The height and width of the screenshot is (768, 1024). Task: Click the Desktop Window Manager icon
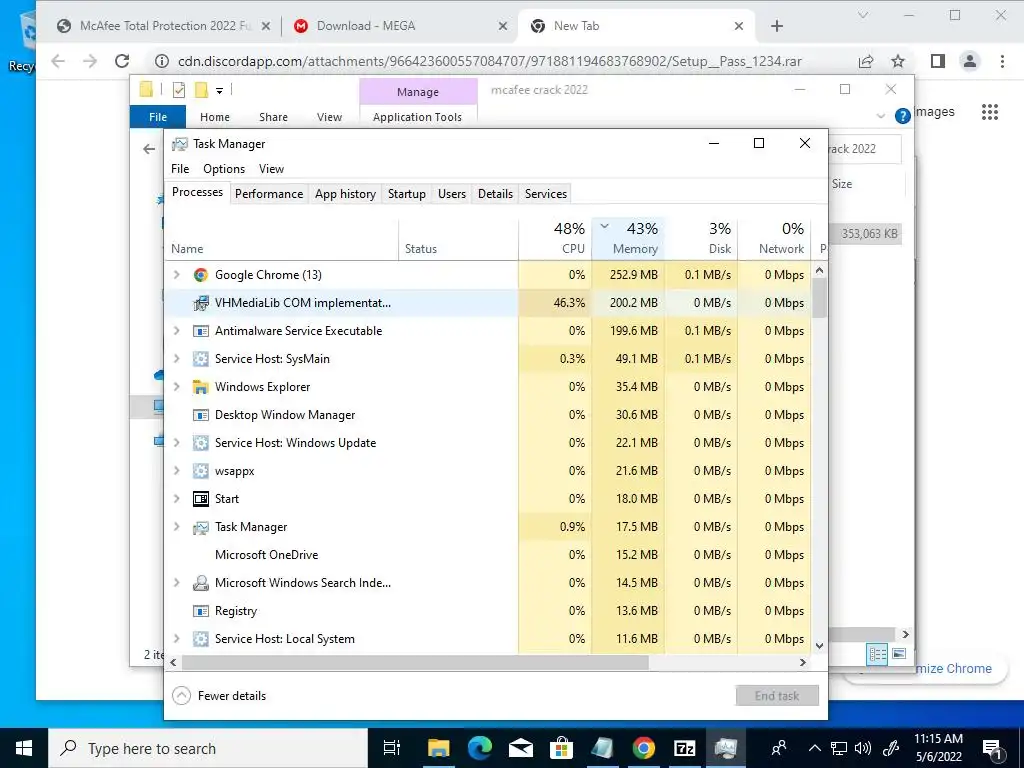200,415
